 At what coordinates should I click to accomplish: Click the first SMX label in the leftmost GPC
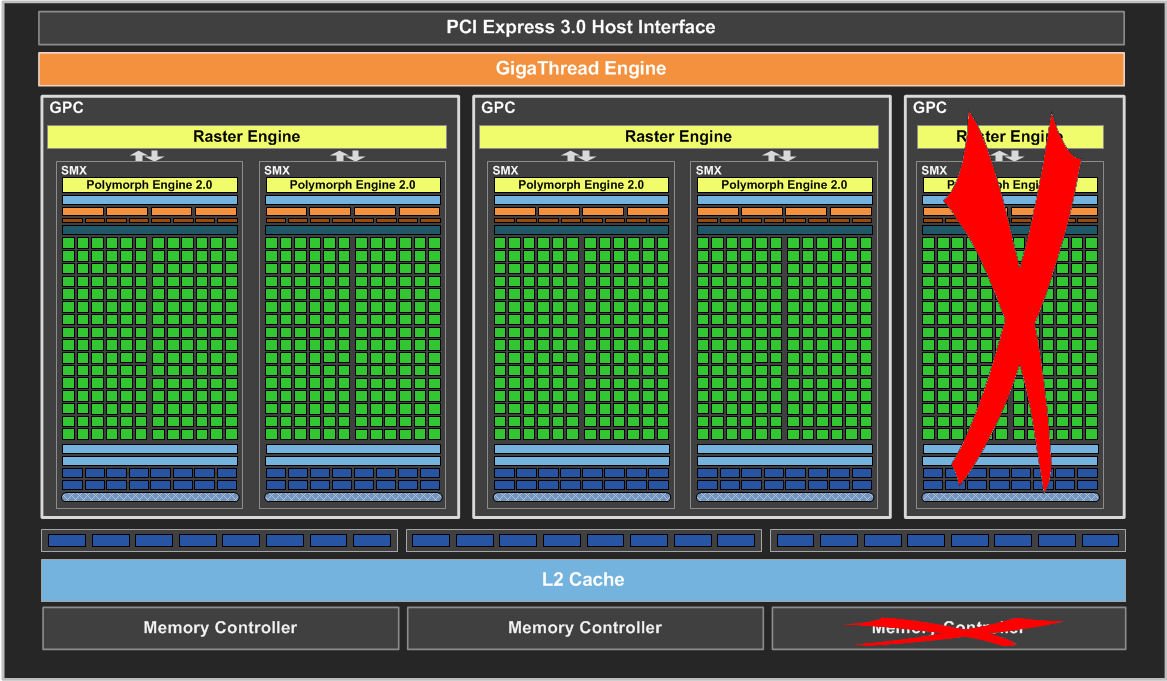point(74,170)
